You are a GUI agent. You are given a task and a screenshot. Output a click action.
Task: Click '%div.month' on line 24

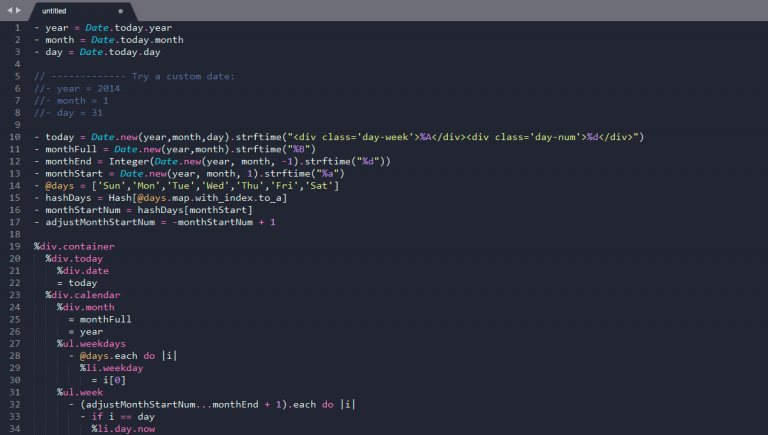pos(86,307)
